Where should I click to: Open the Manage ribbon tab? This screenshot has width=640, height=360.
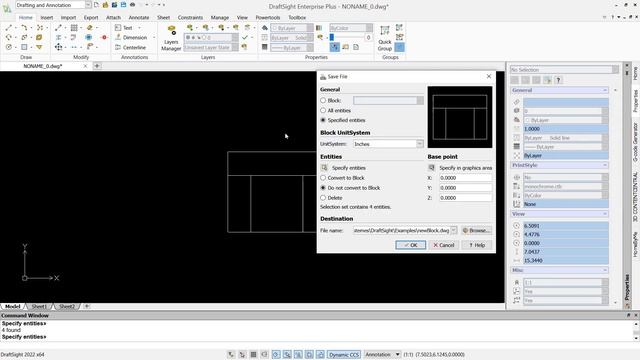click(220, 18)
